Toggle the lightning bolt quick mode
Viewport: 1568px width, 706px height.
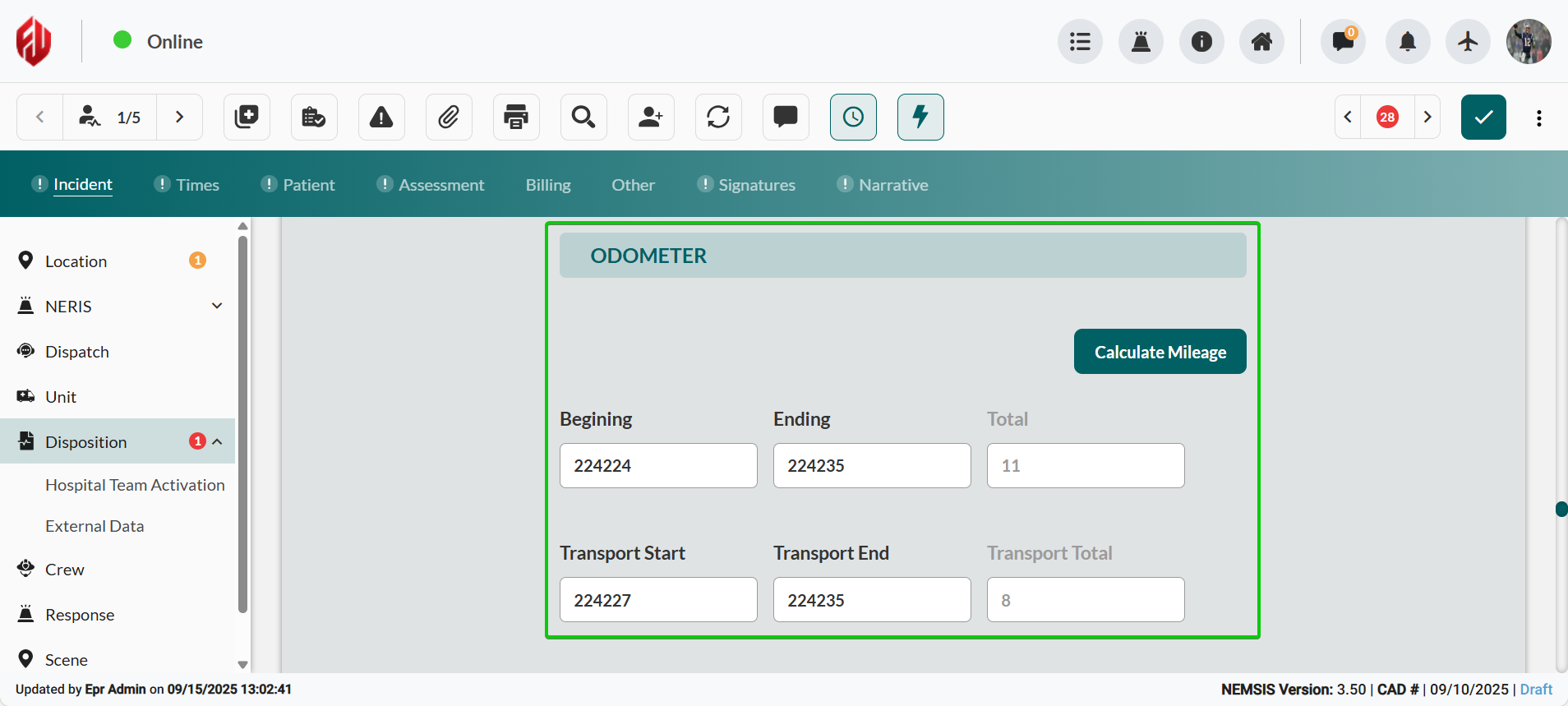click(920, 118)
